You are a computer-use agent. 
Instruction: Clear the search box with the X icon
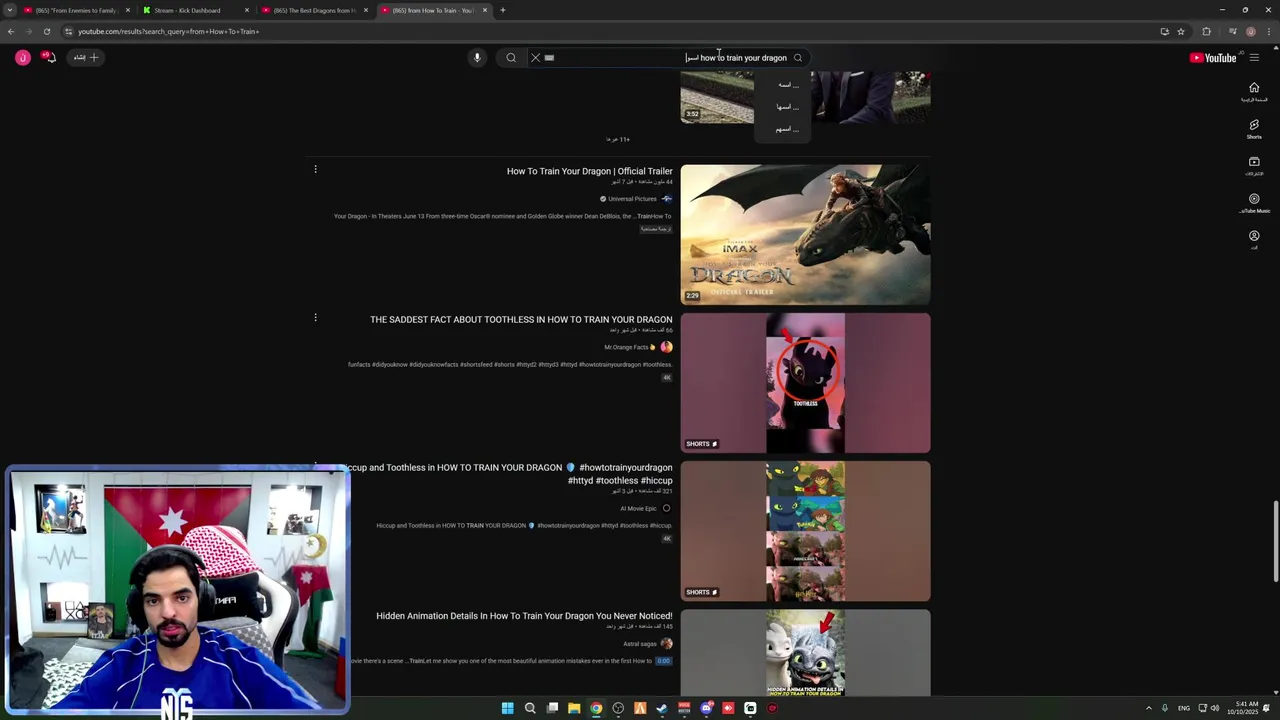[535, 58]
